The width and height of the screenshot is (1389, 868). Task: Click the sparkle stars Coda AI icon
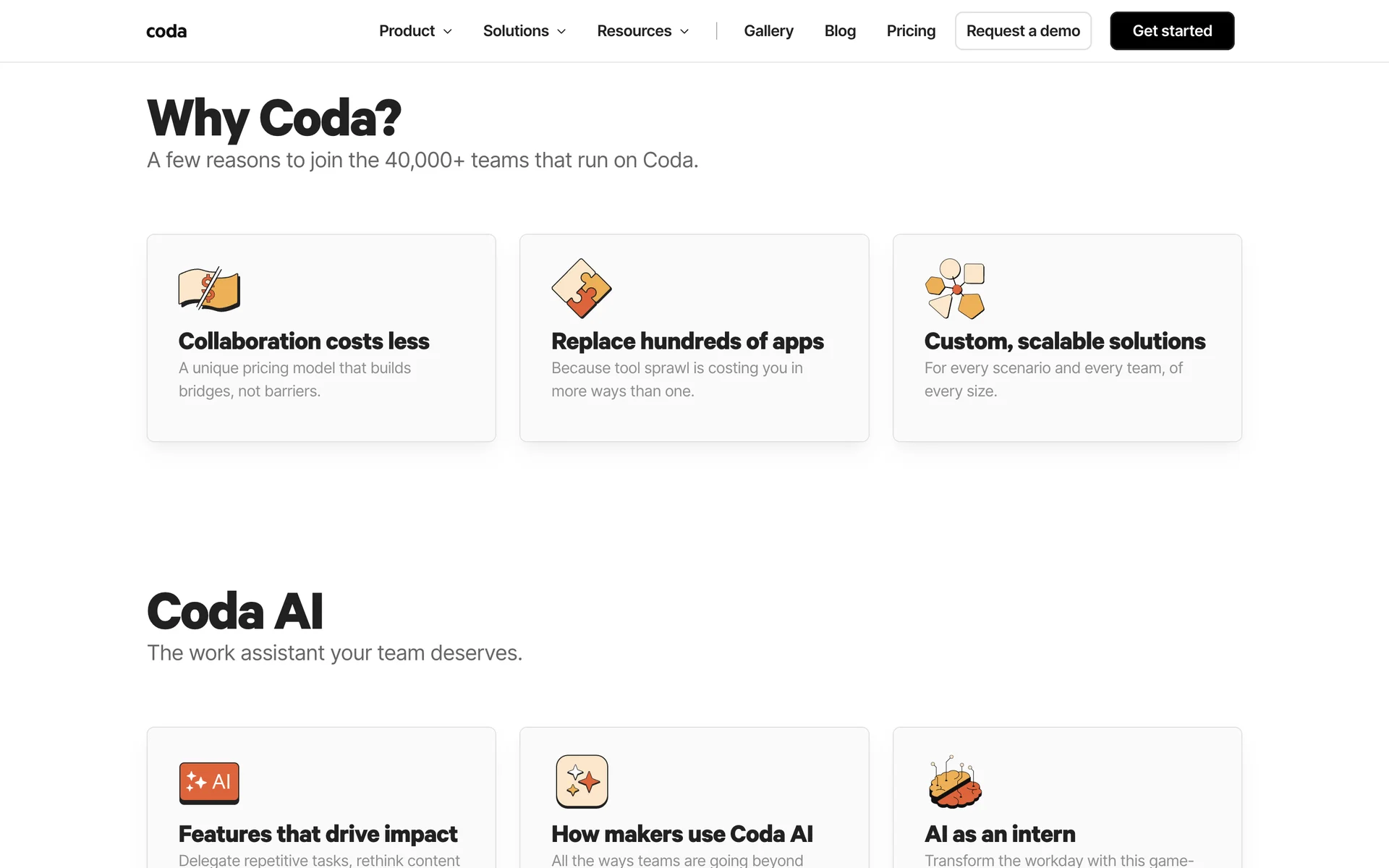[582, 781]
